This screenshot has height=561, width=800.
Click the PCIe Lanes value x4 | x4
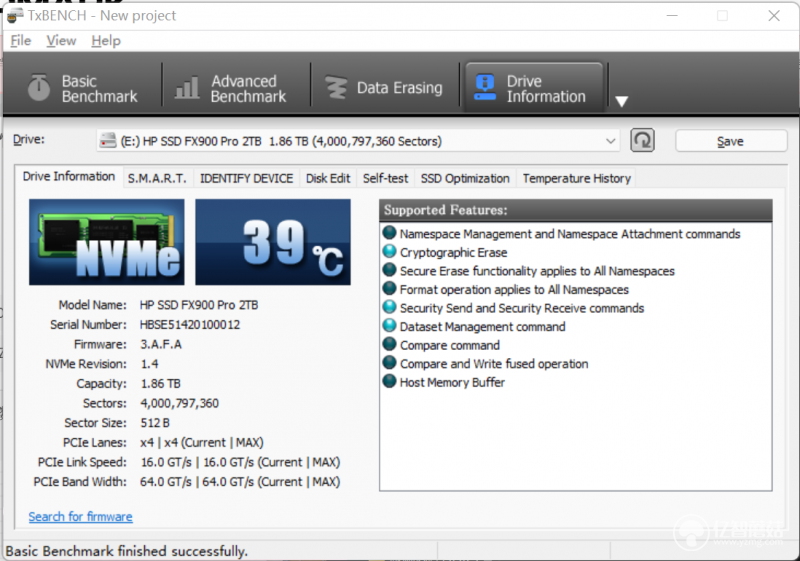point(202,443)
